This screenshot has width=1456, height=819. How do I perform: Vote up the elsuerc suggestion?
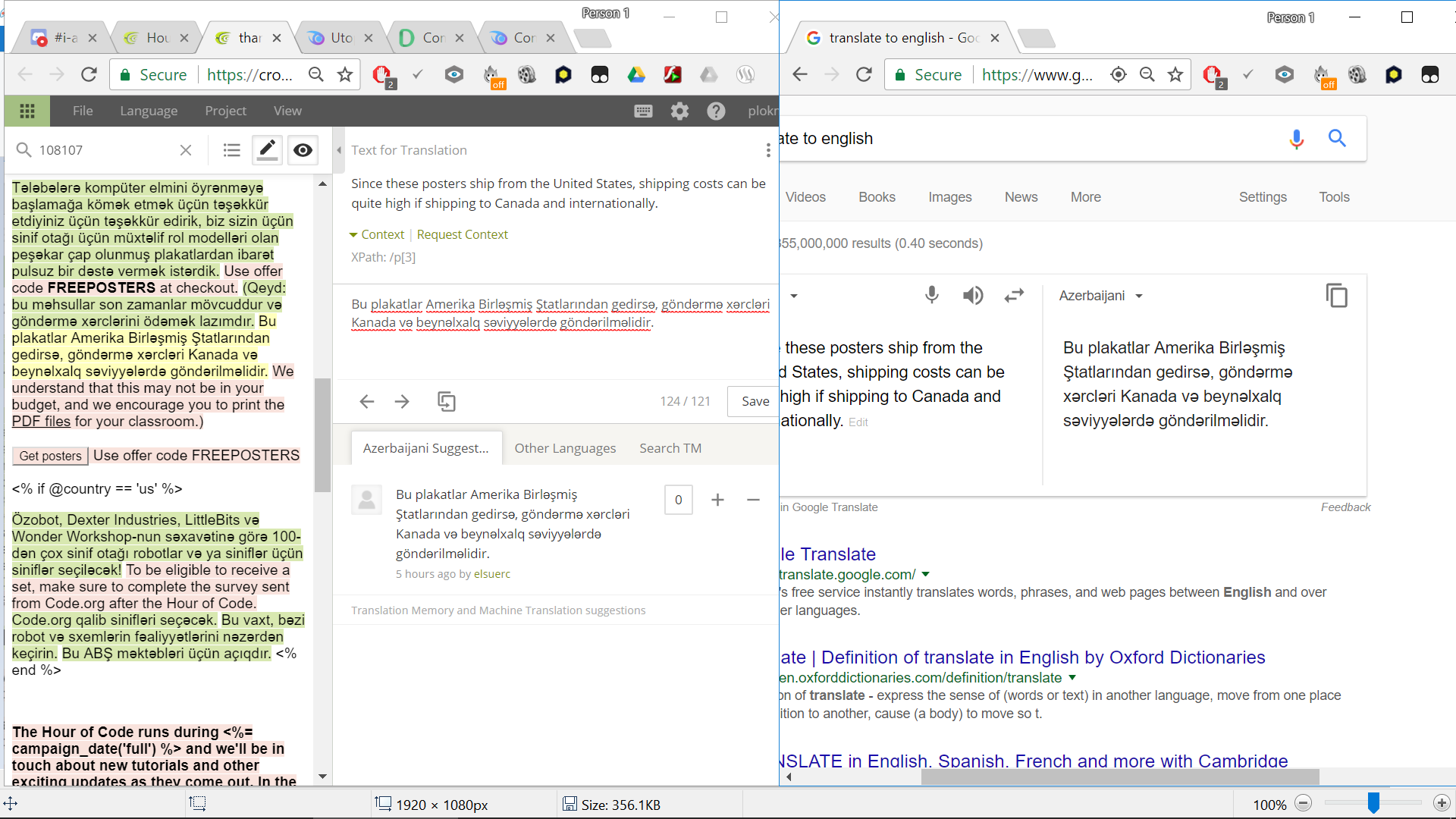717,500
